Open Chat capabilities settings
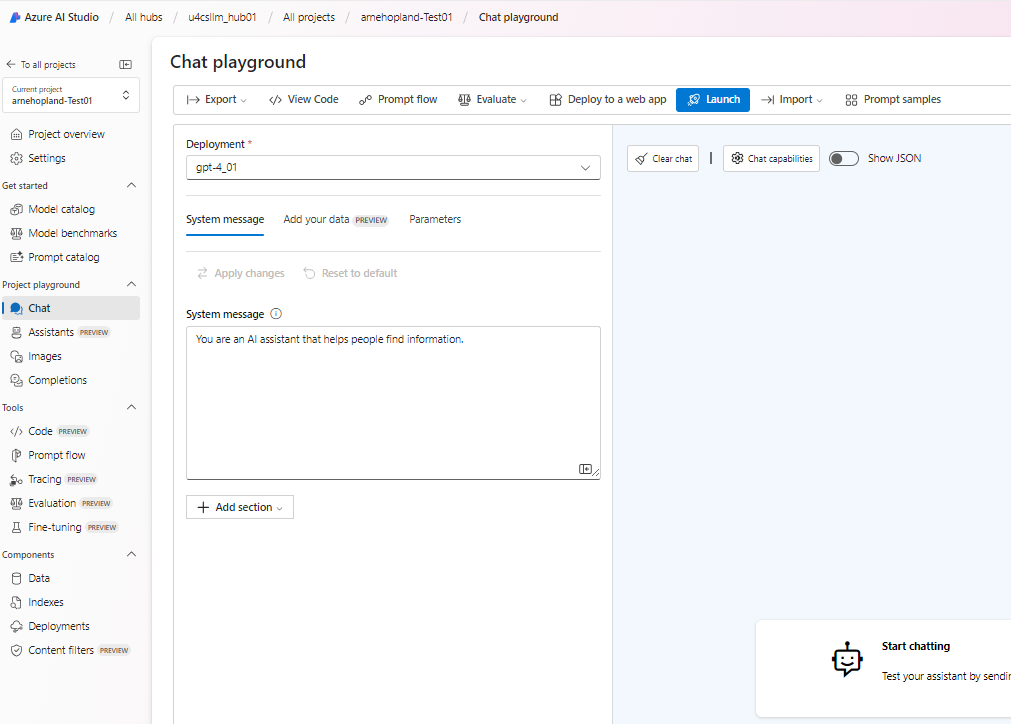Image resolution: width=1011 pixels, height=724 pixels. 771,159
